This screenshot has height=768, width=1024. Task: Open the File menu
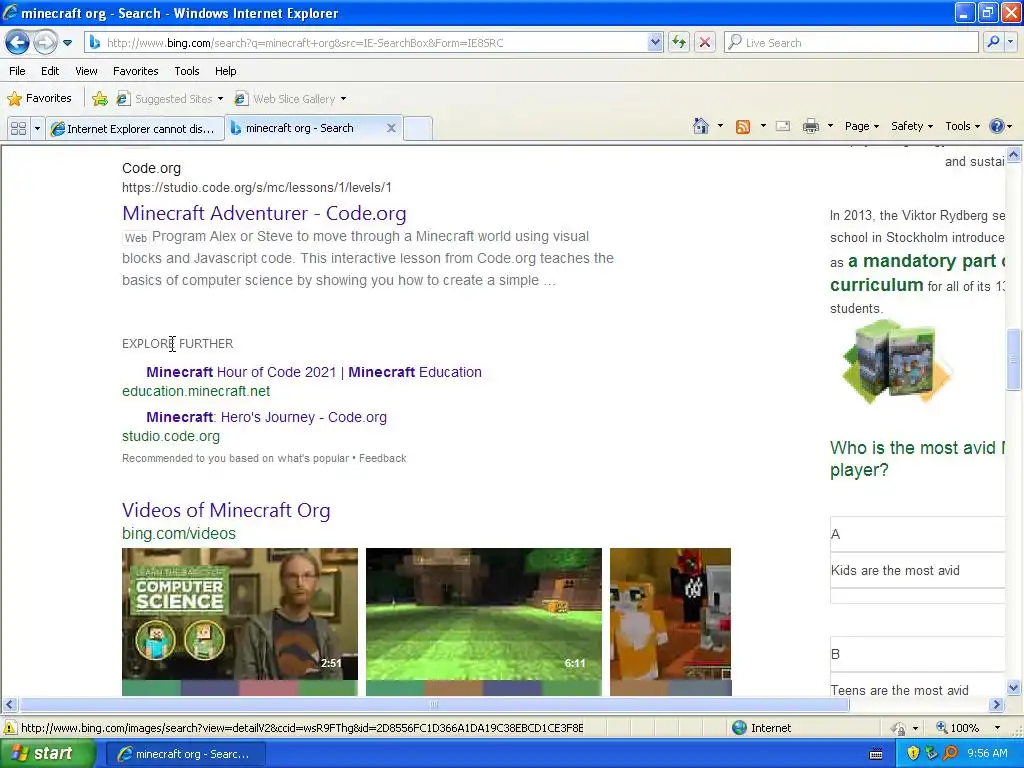18,71
